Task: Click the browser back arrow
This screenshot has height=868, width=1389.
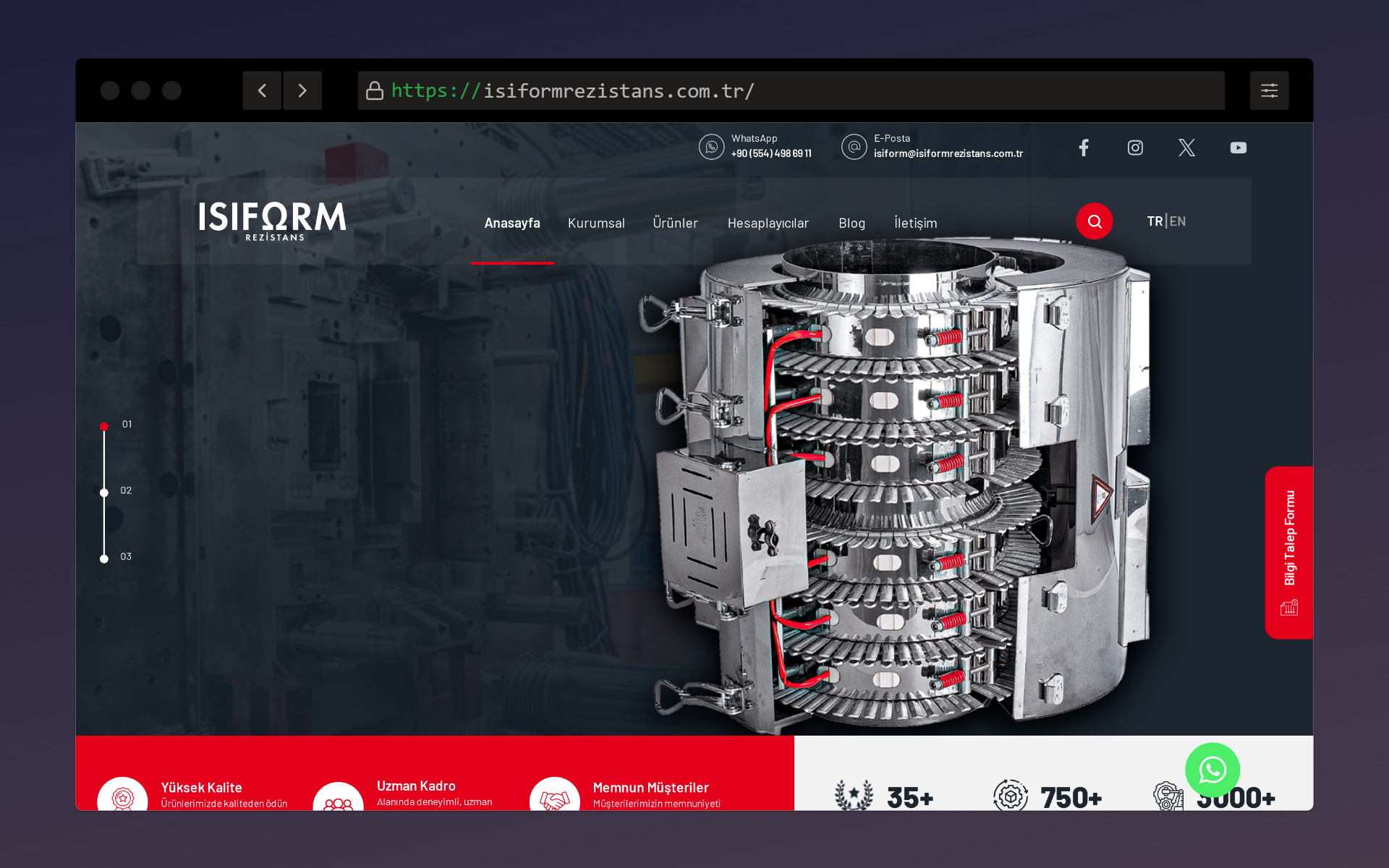Action: coord(262,90)
